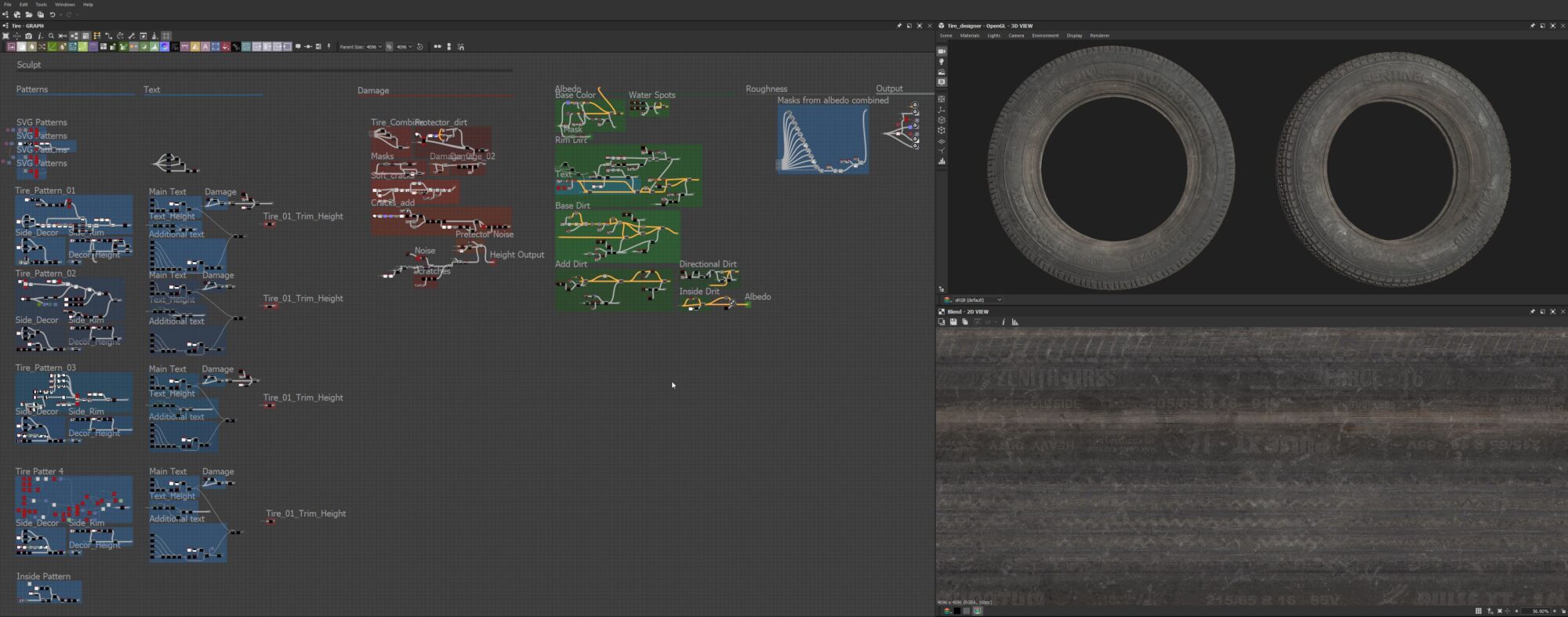The image size is (1568, 617).
Task: Click the histogram icon in 3D view sidebar
Action: pyautogui.click(x=942, y=162)
